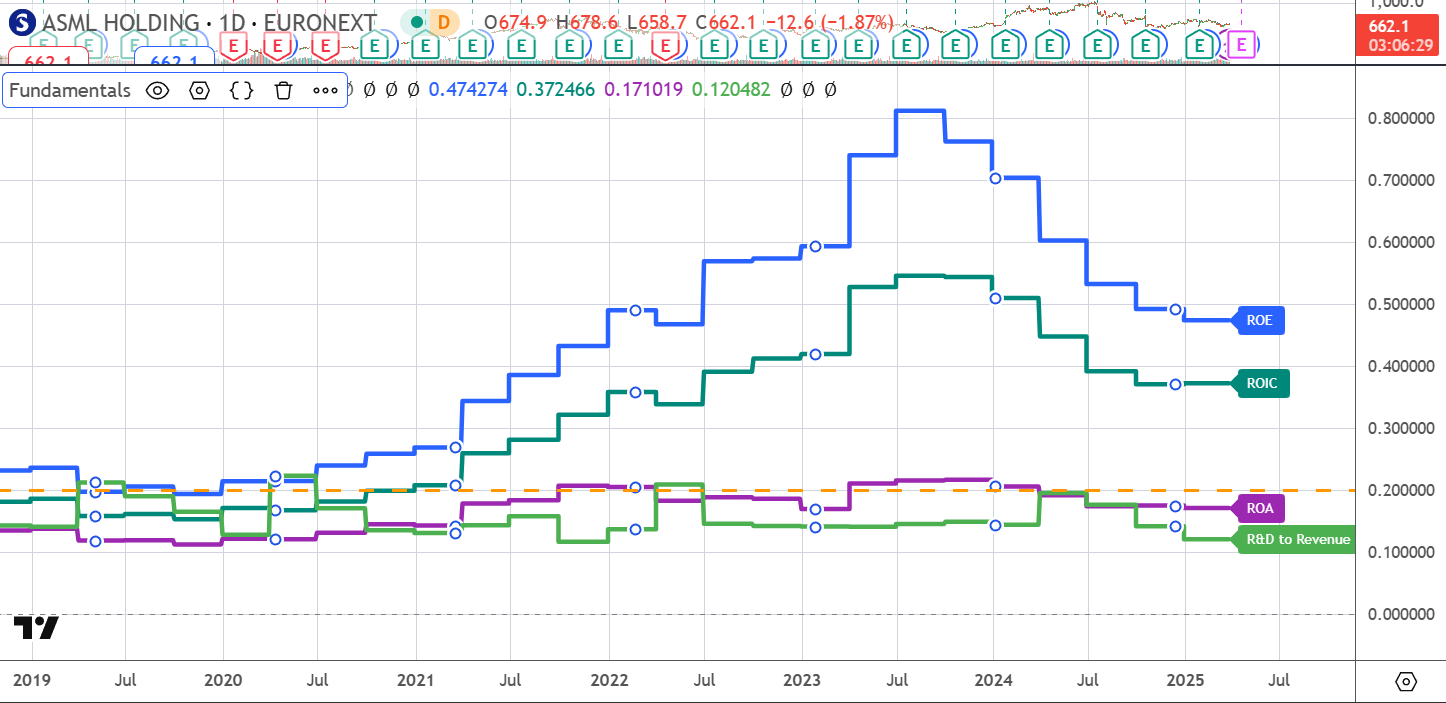The height and width of the screenshot is (703, 1446).
Task: Click the 0.700000 axis label
Action: [x=1401, y=181]
